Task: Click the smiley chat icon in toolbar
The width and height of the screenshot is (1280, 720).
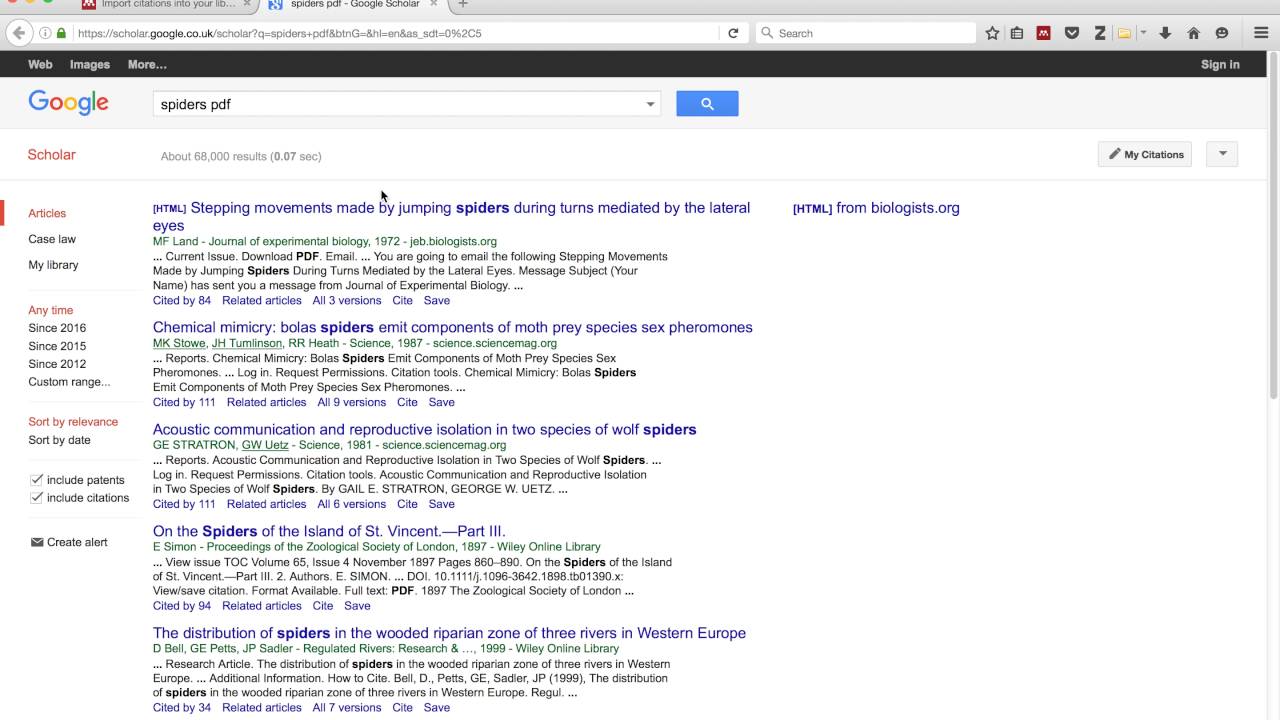Action: pyautogui.click(x=1221, y=33)
